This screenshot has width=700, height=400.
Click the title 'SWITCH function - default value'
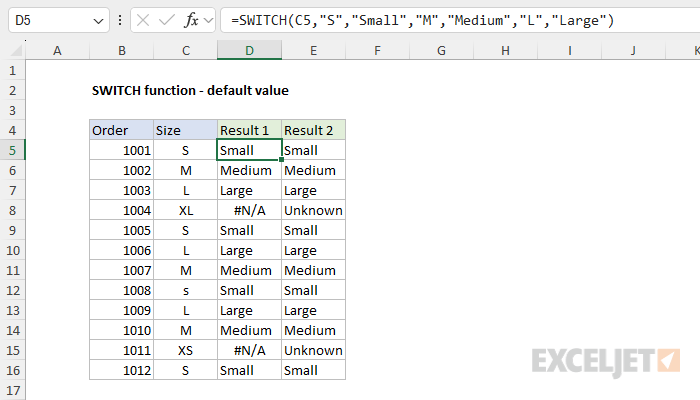click(190, 91)
